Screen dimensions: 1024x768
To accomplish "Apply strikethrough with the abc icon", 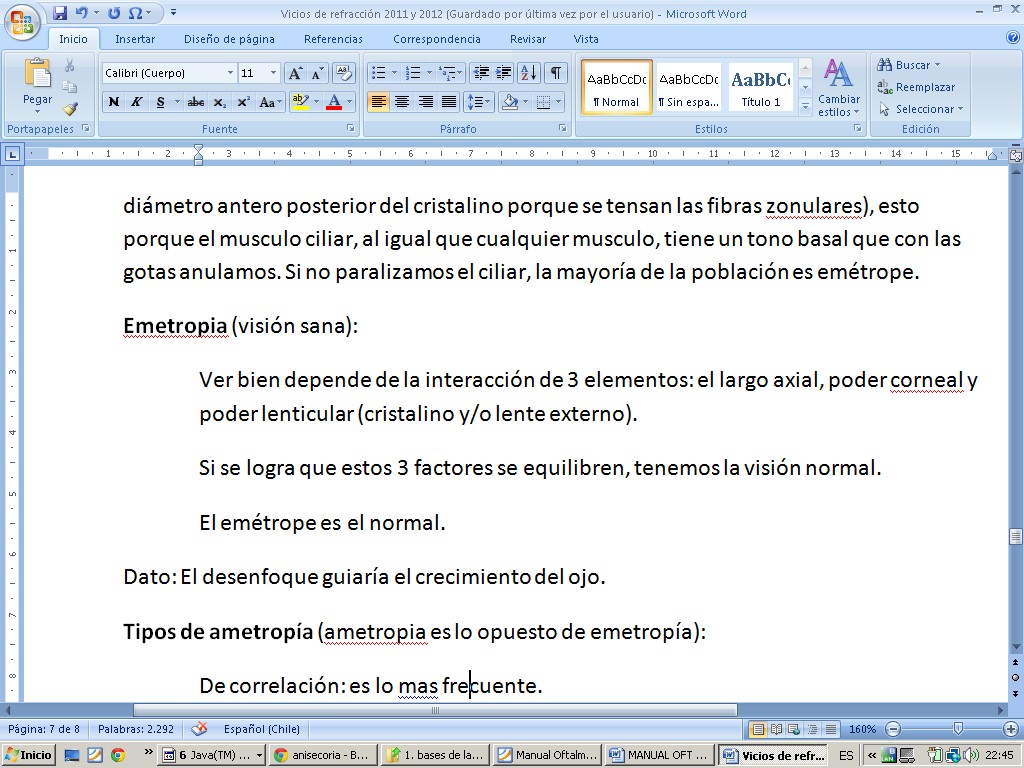I will click(196, 102).
